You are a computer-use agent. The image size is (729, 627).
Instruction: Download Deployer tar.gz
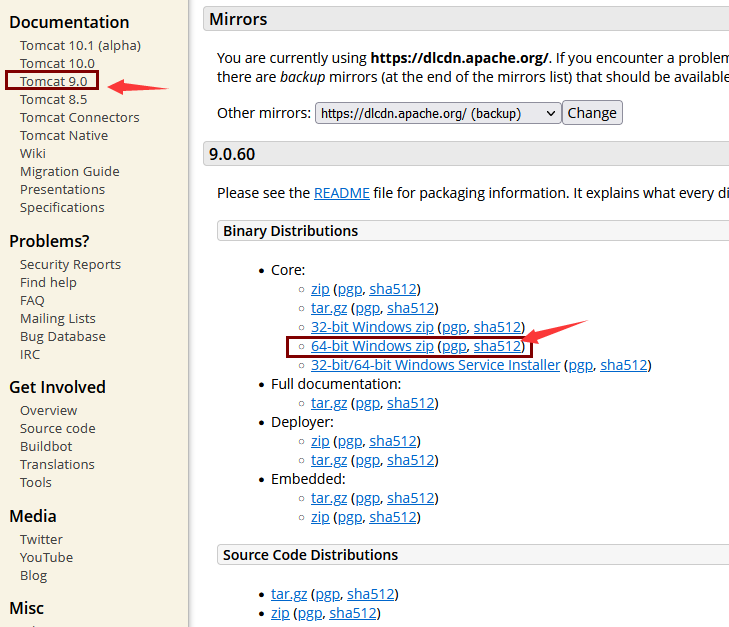tap(329, 460)
